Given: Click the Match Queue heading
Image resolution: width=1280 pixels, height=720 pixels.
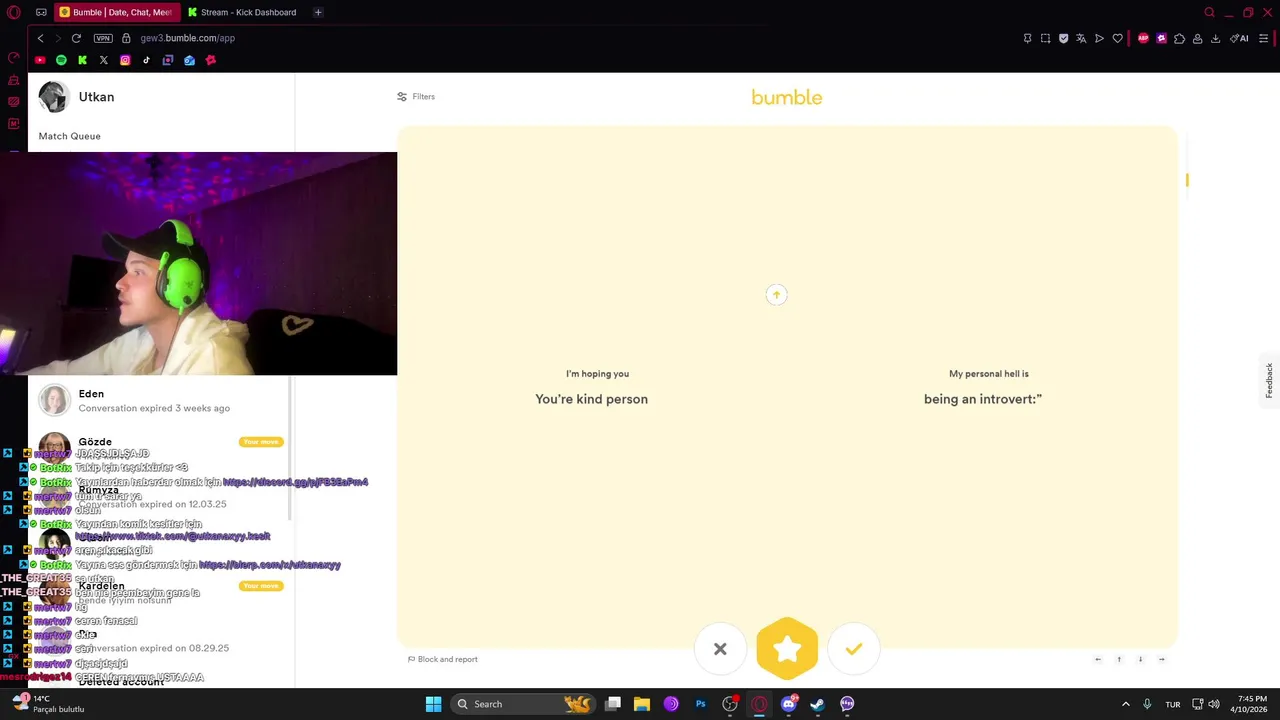Looking at the screenshot, I should (x=69, y=136).
